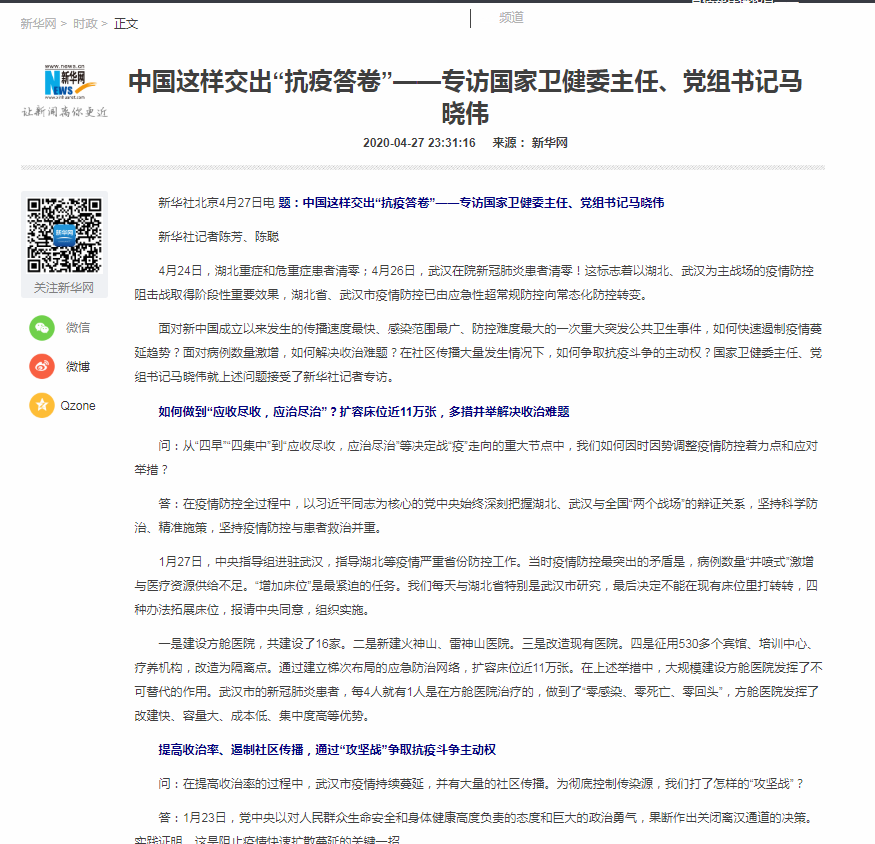The image size is (875, 844).
Task: Click the Qzone share label
Action: point(78,406)
